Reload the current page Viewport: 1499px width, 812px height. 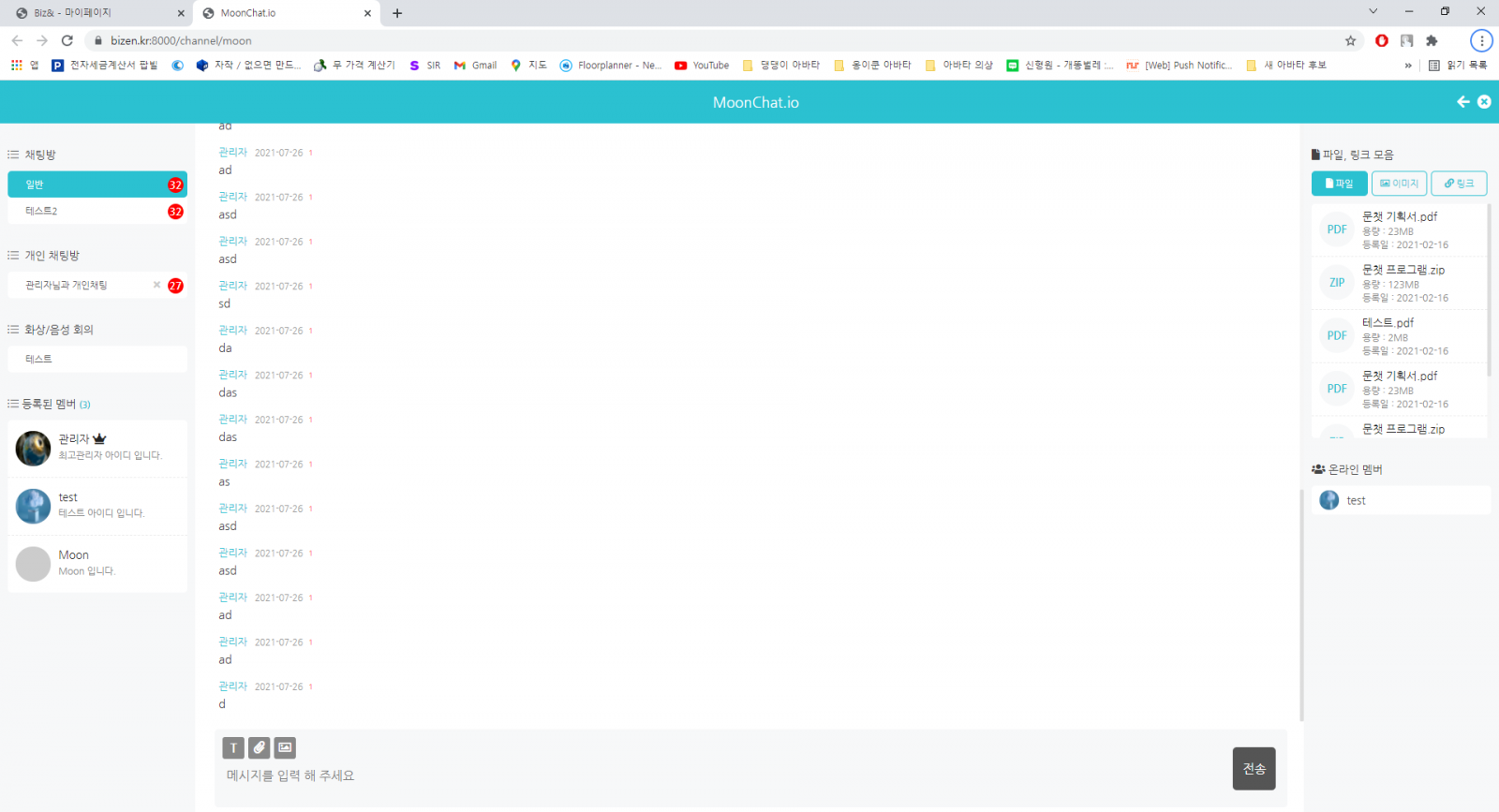pos(67,40)
